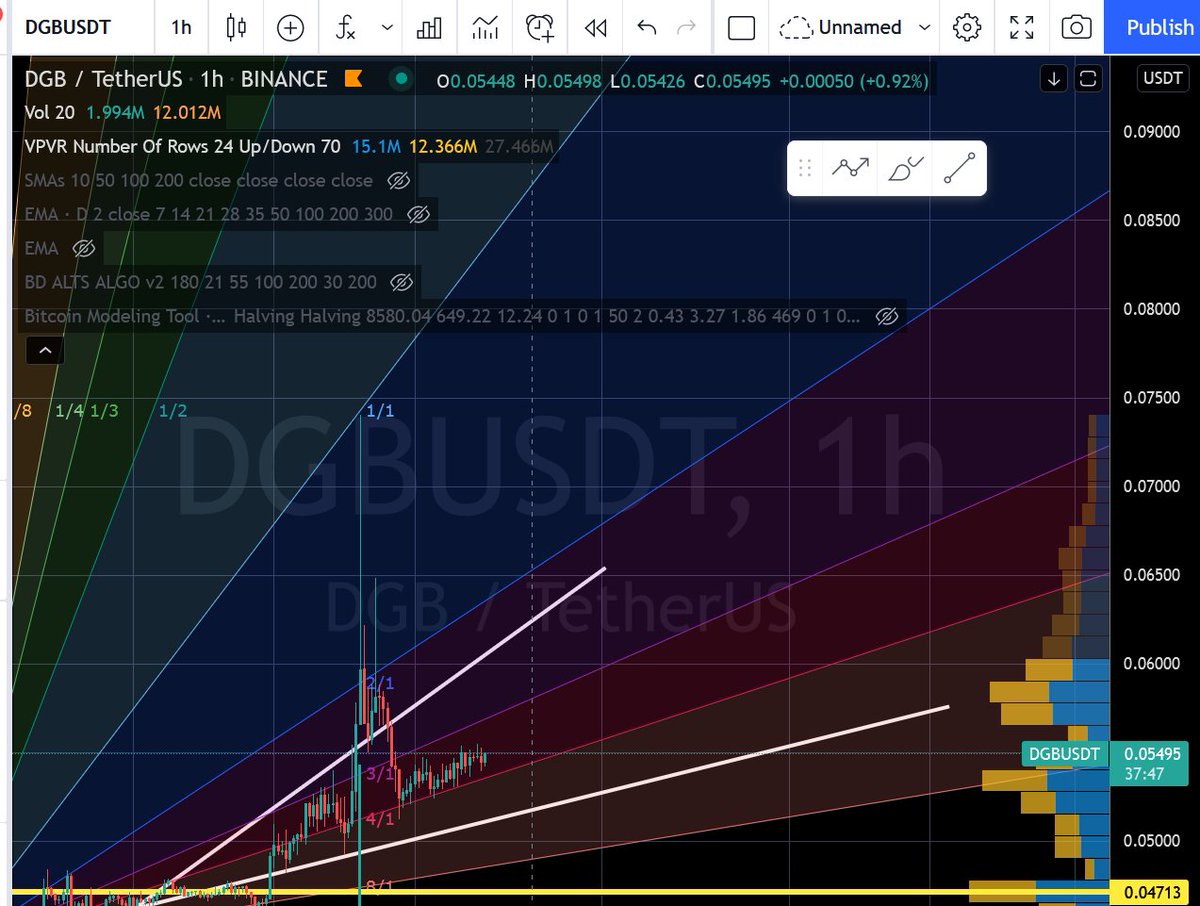The height and width of the screenshot is (906, 1200).
Task: Grab the floating drawing toolbar drag handle
Action: point(805,168)
